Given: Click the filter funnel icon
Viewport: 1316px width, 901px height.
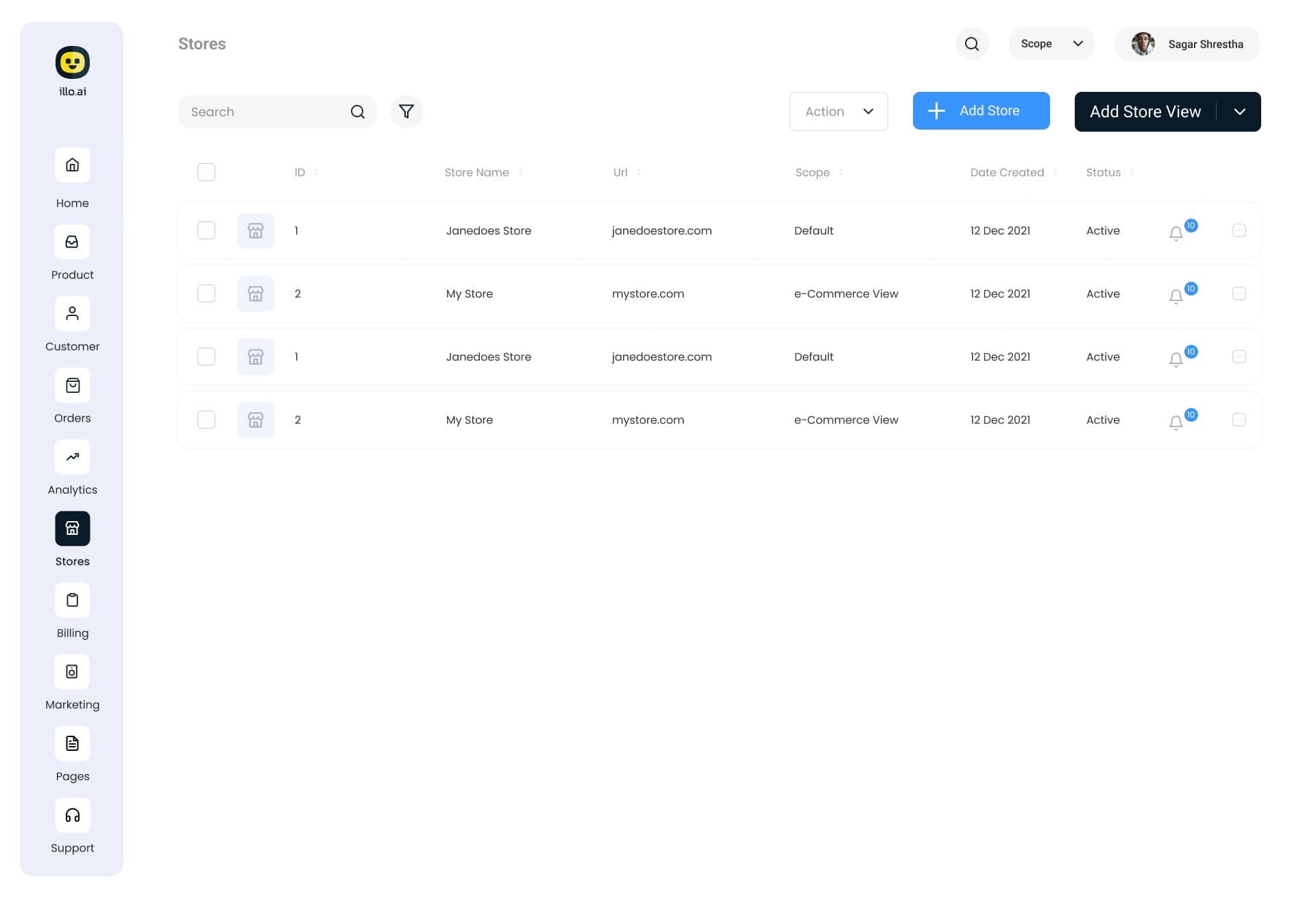Looking at the screenshot, I should 406,112.
